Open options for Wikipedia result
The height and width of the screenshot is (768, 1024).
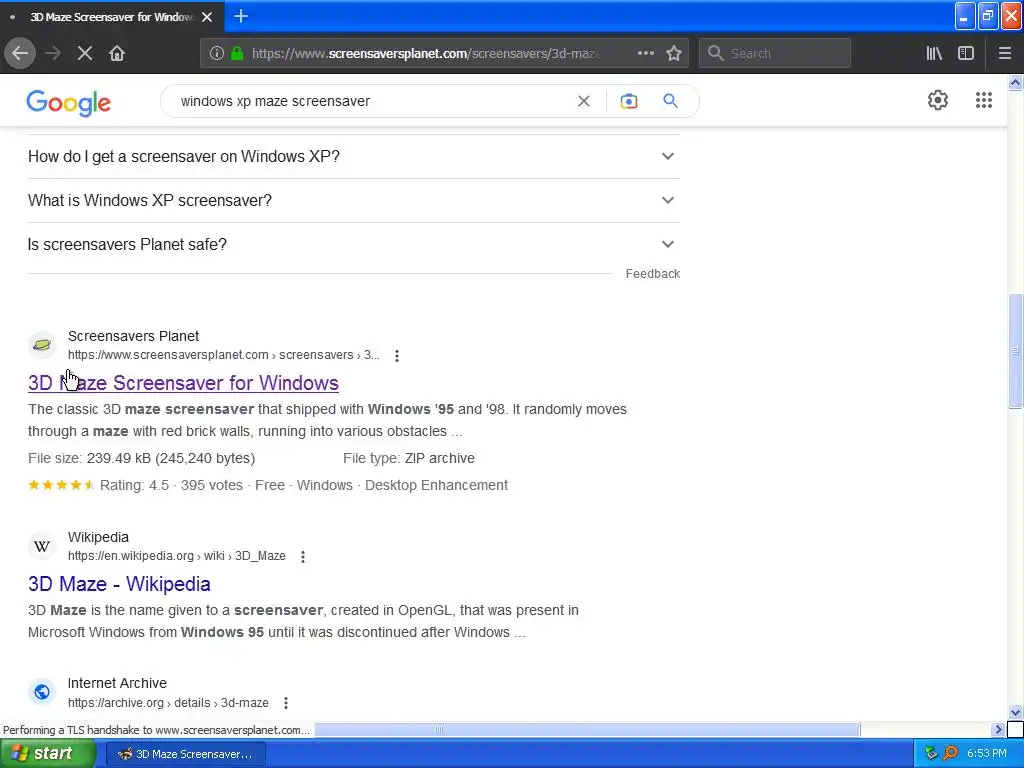302,556
